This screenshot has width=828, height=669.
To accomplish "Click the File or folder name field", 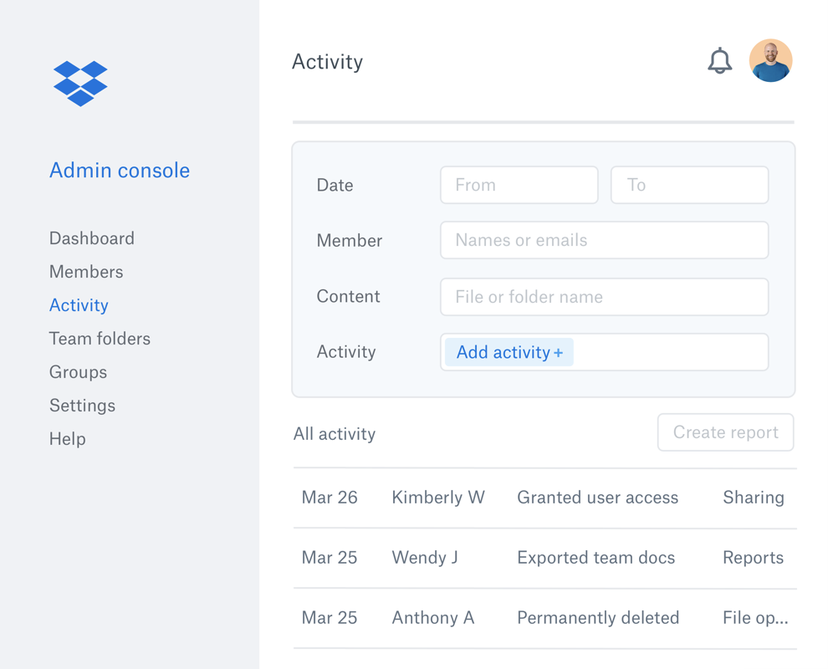I will (604, 297).
